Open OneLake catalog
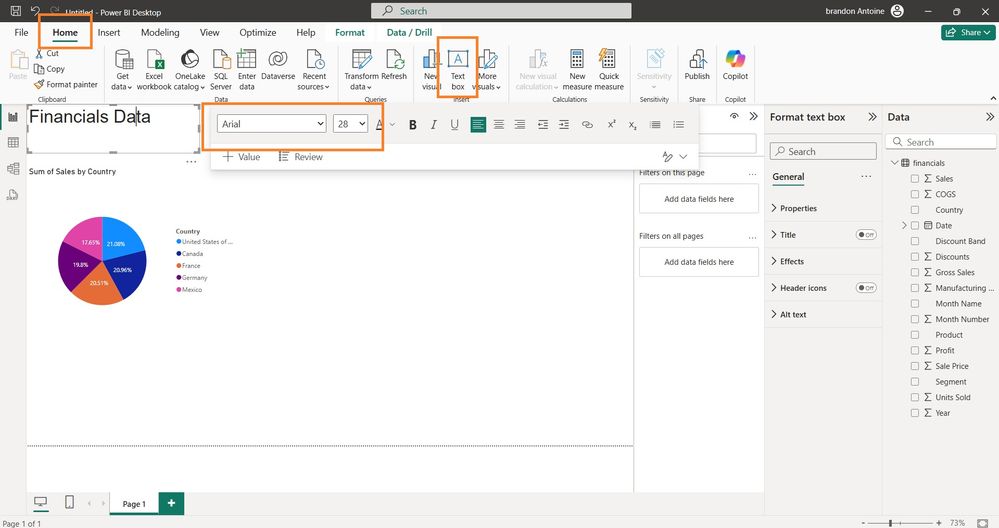The image size is (999, 528). pos(190,69)
